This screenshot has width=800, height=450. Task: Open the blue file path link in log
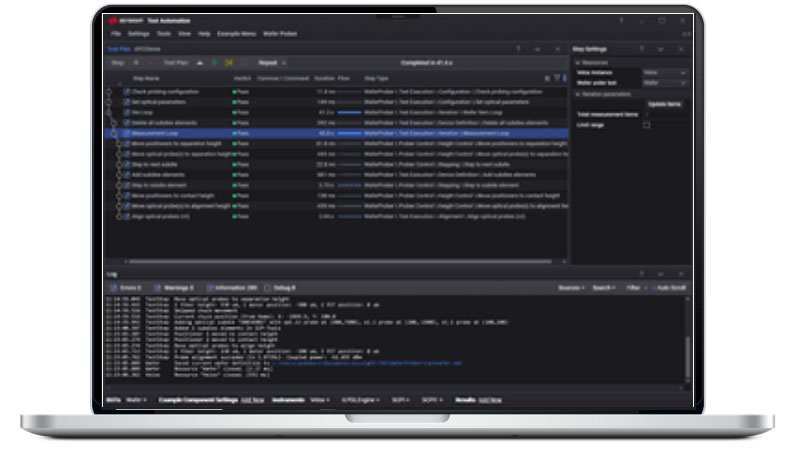click(367, 363)
